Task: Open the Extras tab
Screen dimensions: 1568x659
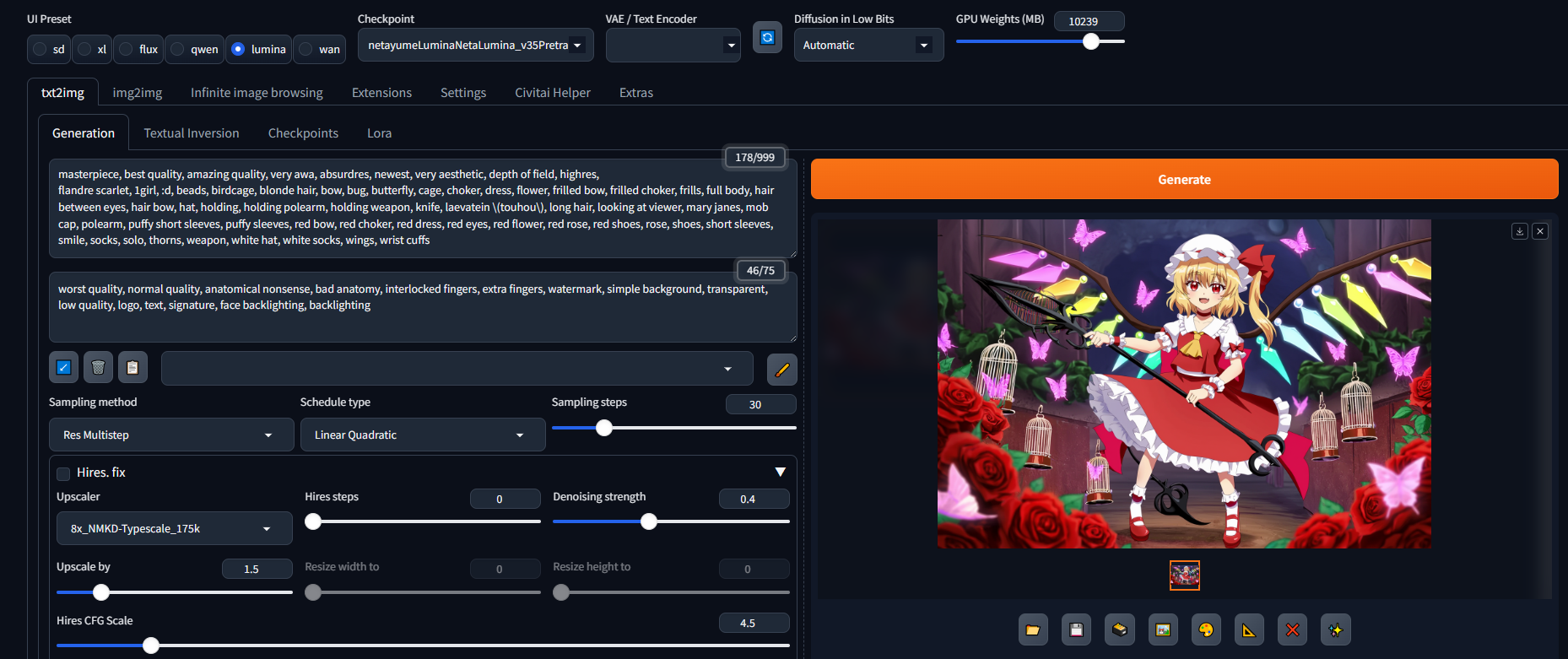Action: coord(636,93)
